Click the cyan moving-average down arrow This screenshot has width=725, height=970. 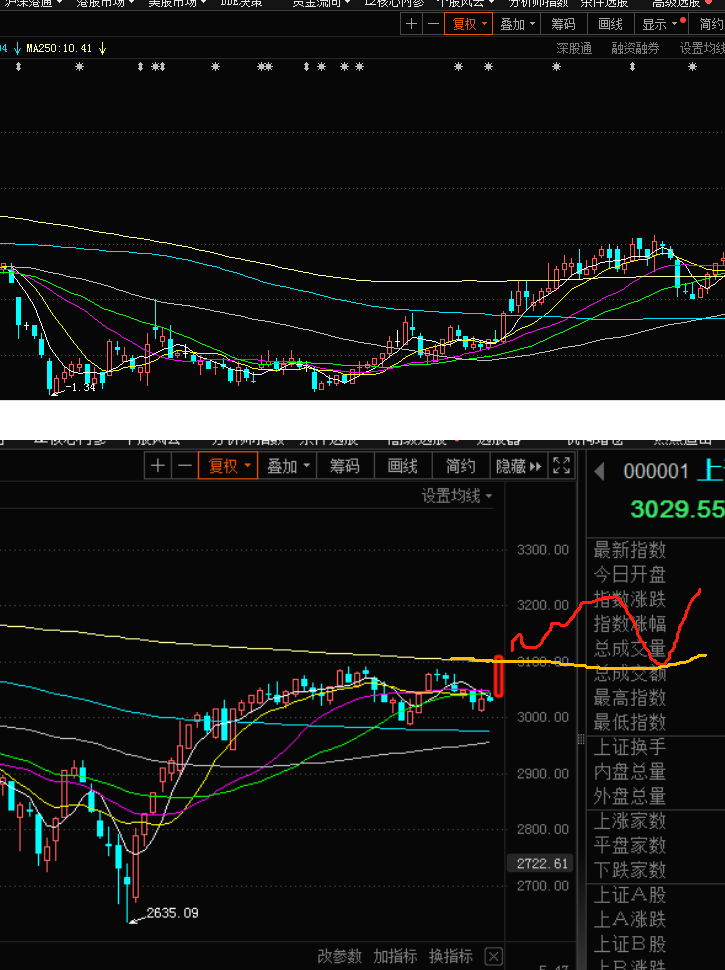coord(17,48)
